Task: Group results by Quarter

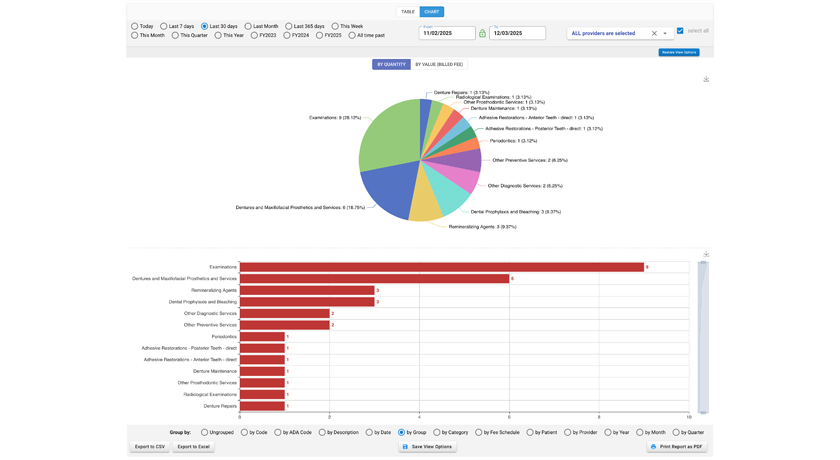Action: tap(676, 432)
